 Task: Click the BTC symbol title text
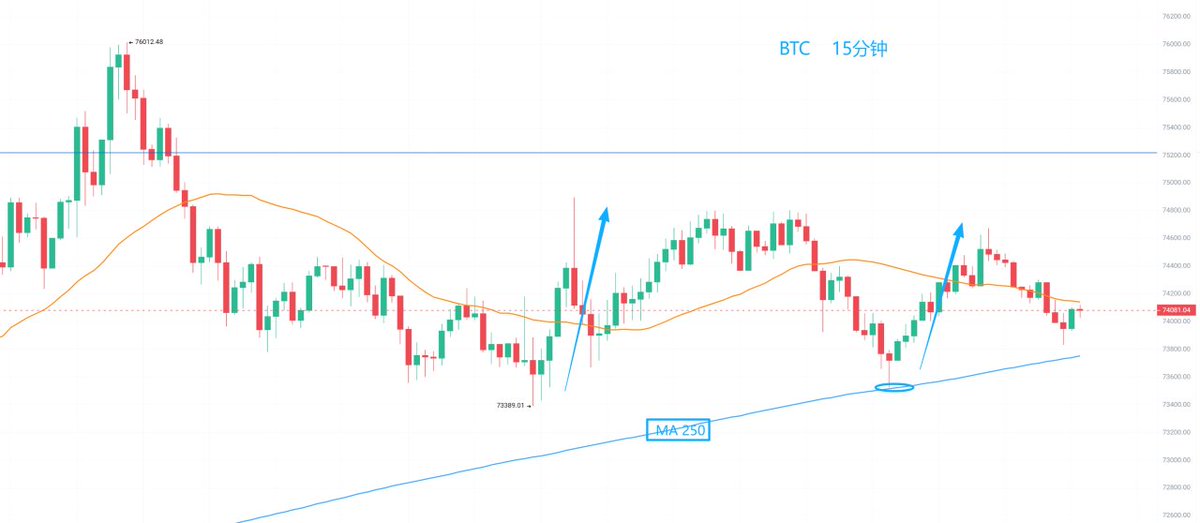point(794,49)
